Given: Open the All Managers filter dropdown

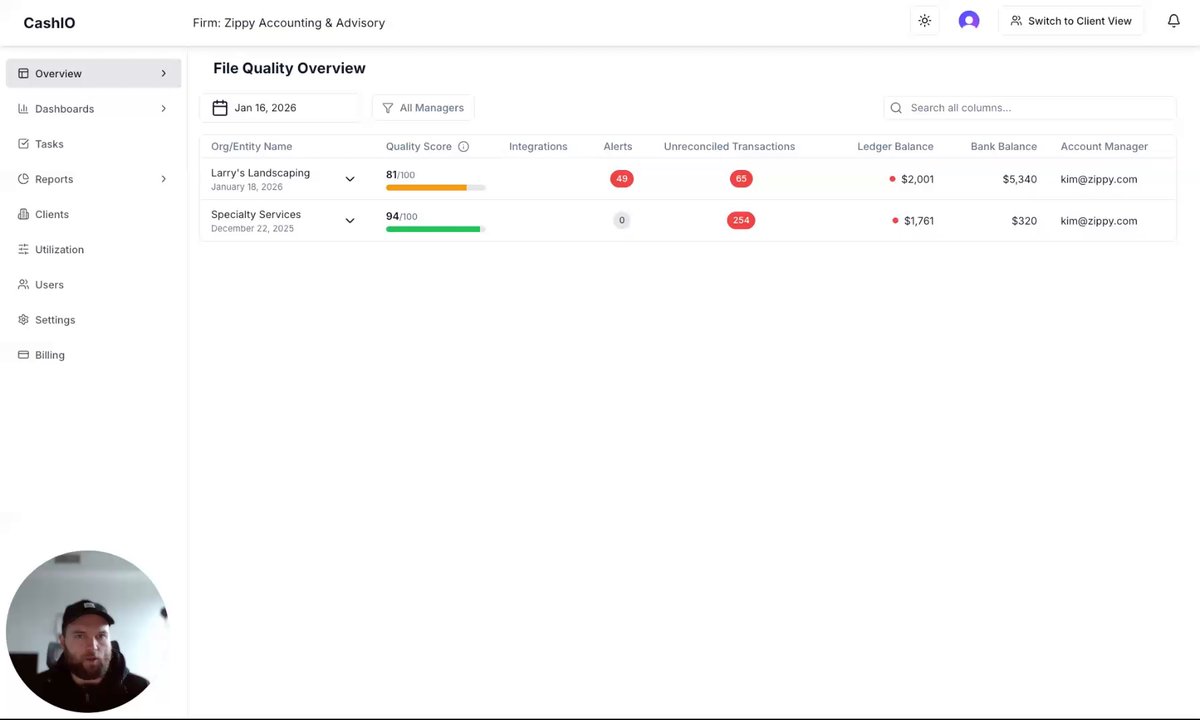Looking at the screenshot, I should pos(423,108).
